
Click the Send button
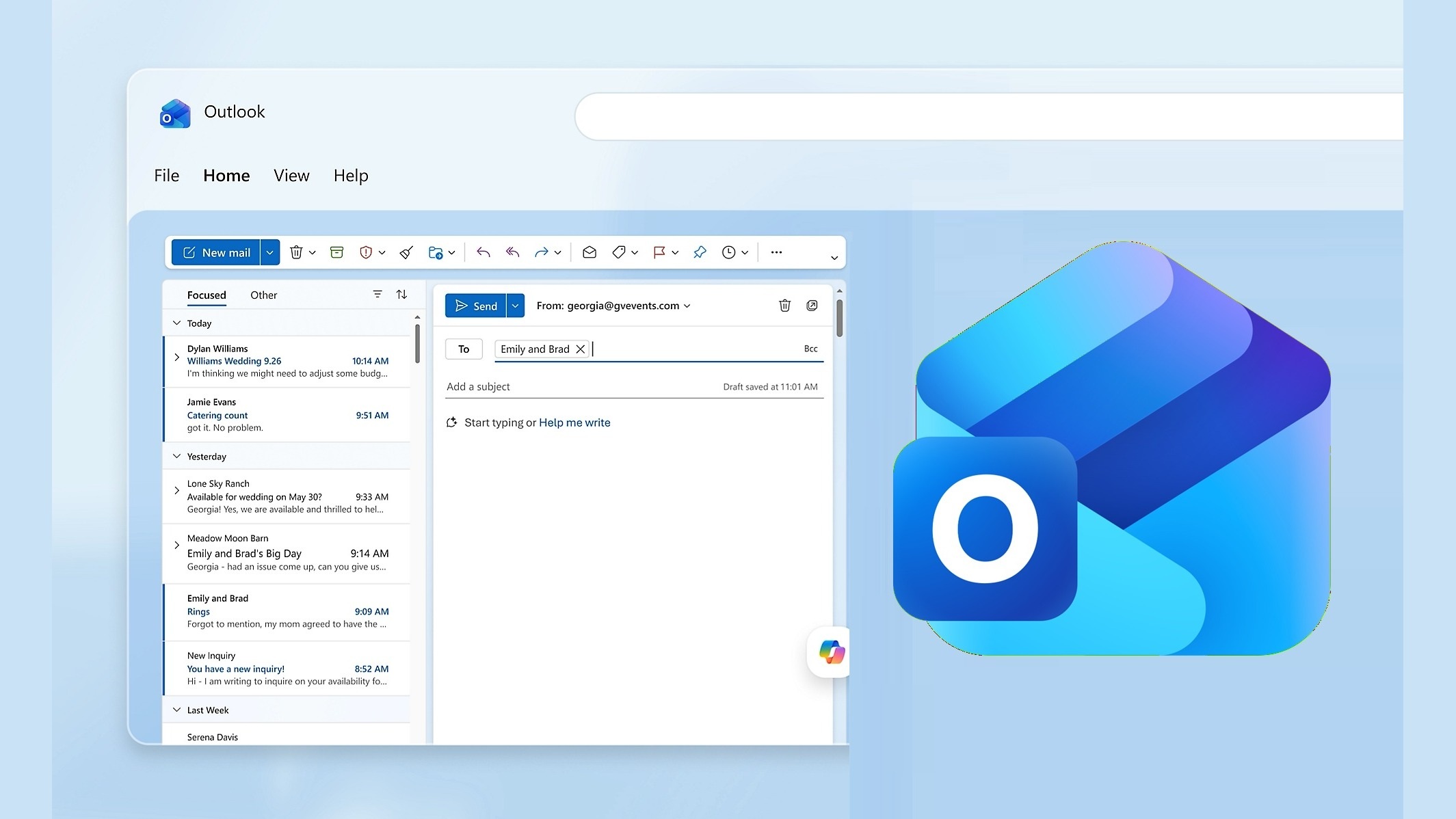[476, 306]
